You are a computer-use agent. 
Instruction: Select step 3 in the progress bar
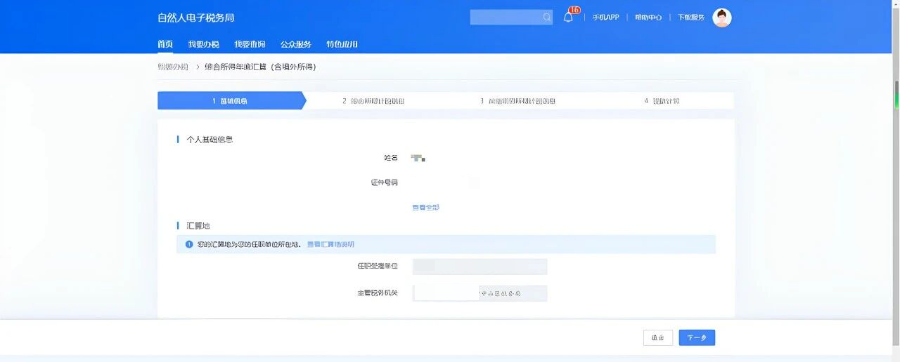click(518, 101)
